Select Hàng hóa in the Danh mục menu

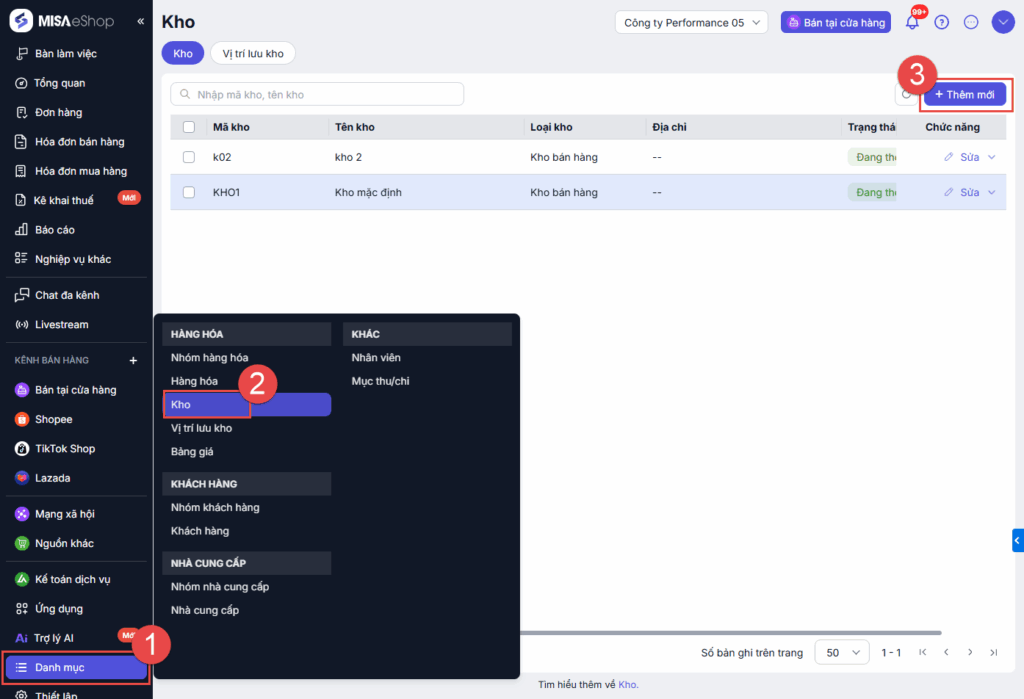(195, 381)
